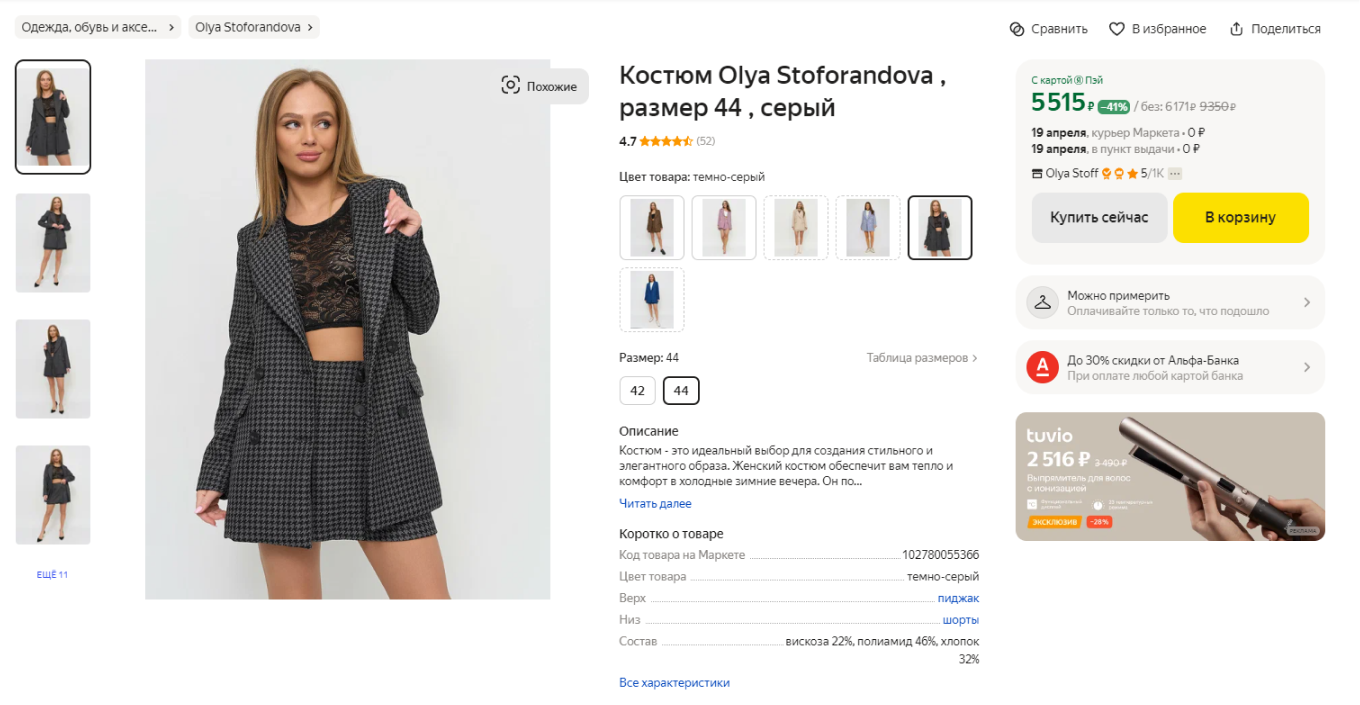Choose the pink suit color variant

[724, 228]
